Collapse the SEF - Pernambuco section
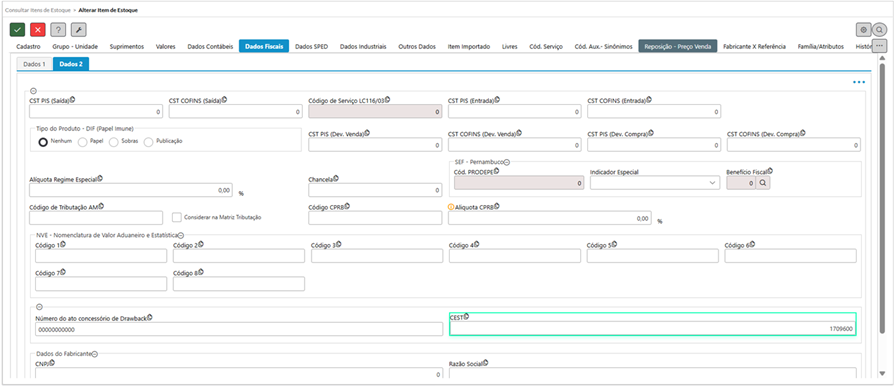 point(506,162)
